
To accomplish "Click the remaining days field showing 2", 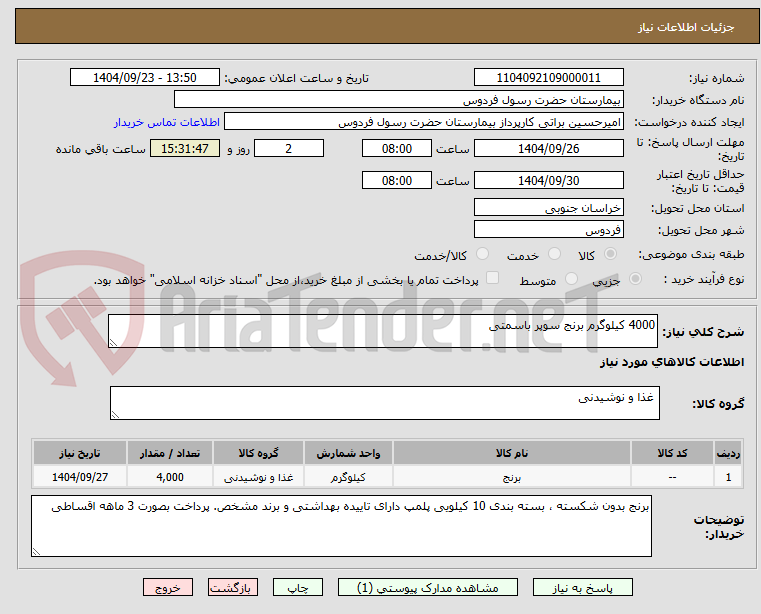I will click(x=289, y=149).
